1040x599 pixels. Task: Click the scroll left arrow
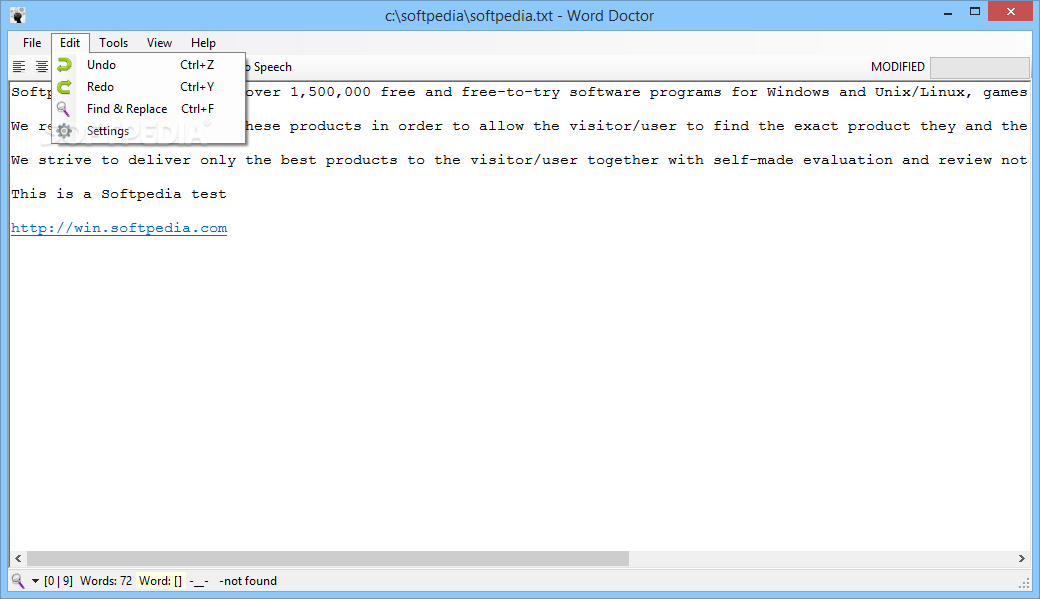tap(18, 559)
